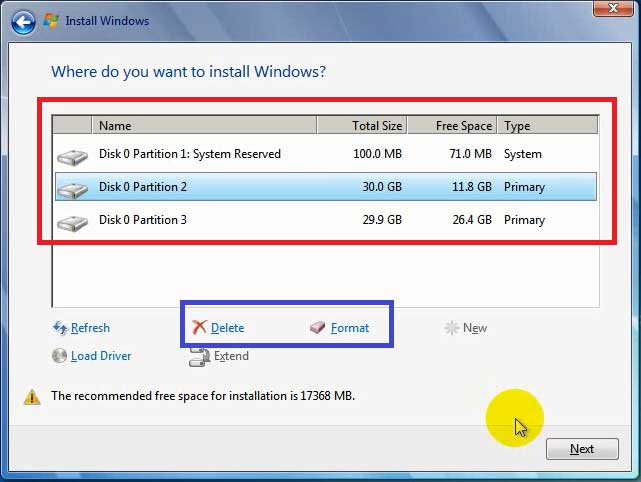Click the red Delete X icon
The width and height of the screenshot is (641, 482).
pos(200,328)
